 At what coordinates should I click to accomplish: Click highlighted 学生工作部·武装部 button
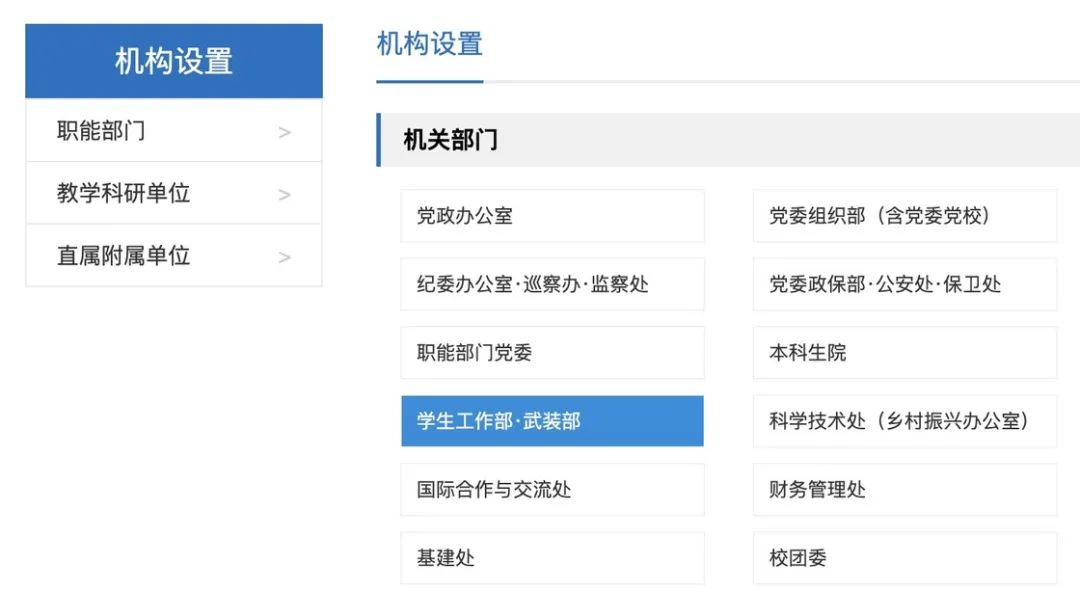(552, 421)
